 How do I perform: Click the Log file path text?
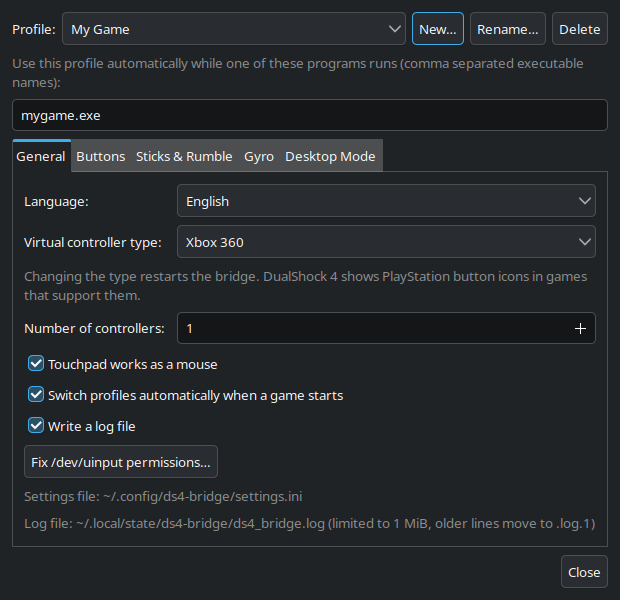[x=310, y=523]
